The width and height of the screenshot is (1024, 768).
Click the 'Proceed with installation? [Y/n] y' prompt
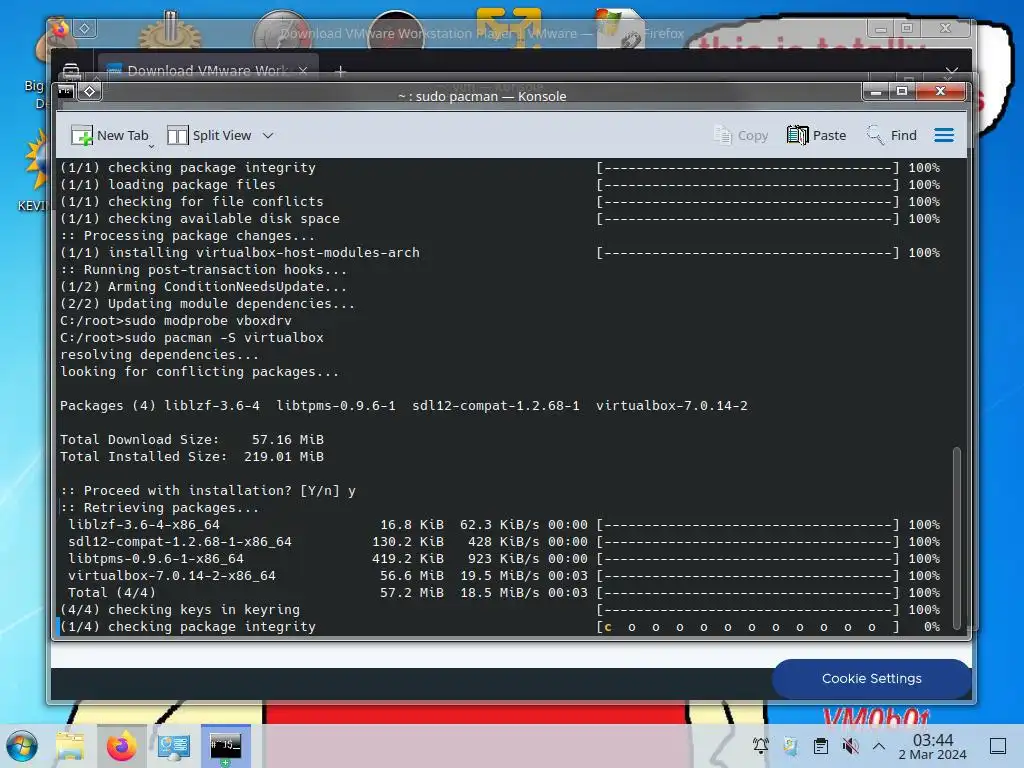tap(208, 490)
